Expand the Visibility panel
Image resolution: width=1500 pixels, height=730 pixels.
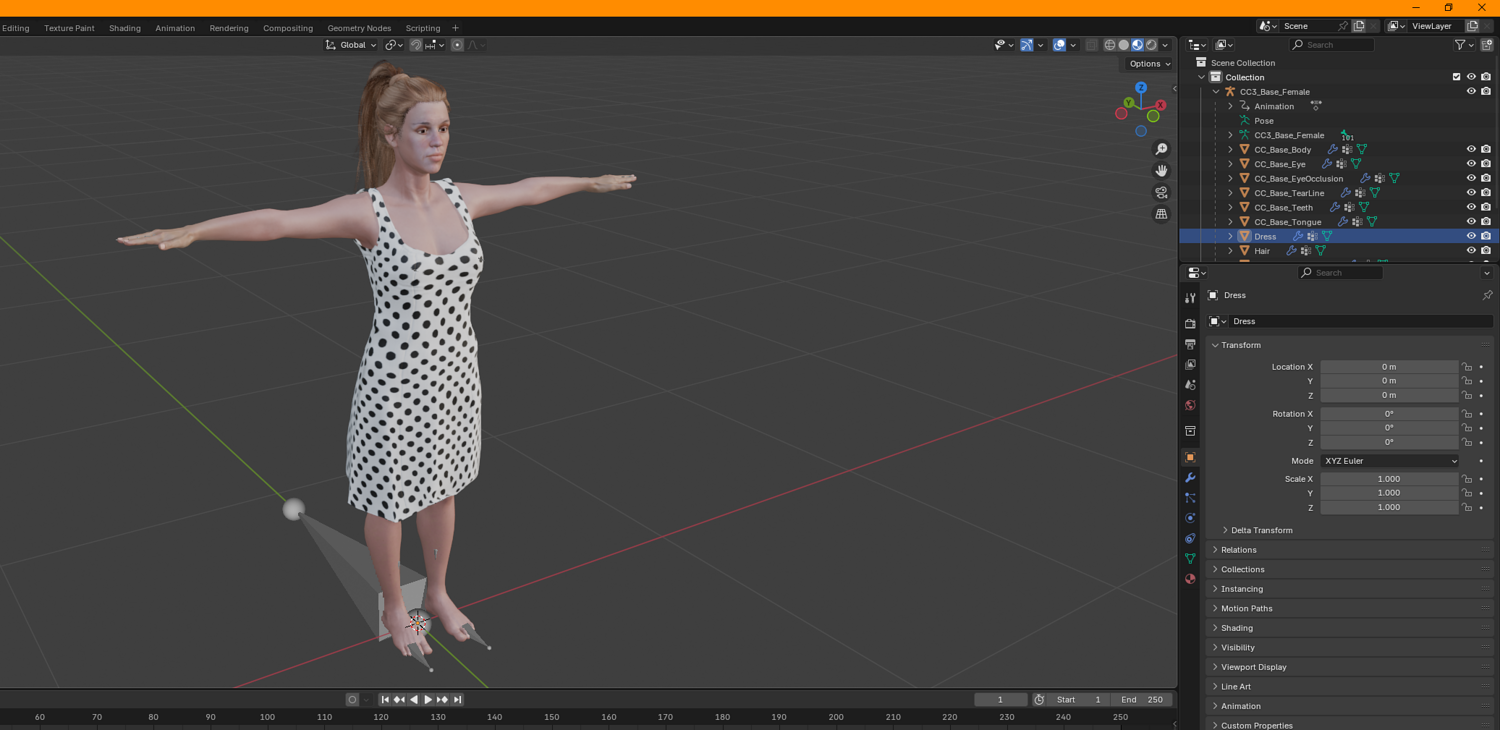pyautogui.click(x=1237, y=647)
